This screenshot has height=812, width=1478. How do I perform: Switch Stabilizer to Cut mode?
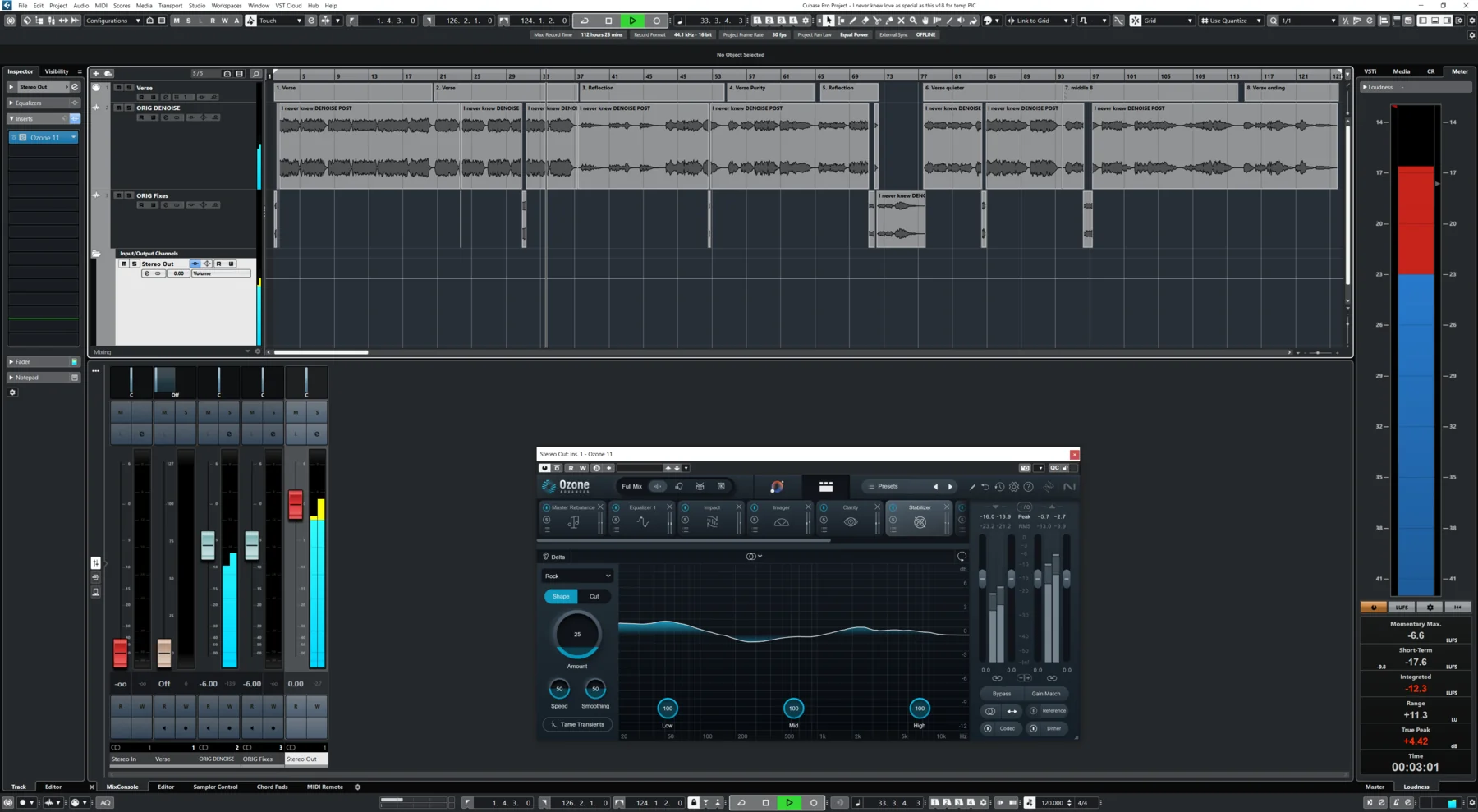point(594,596)
